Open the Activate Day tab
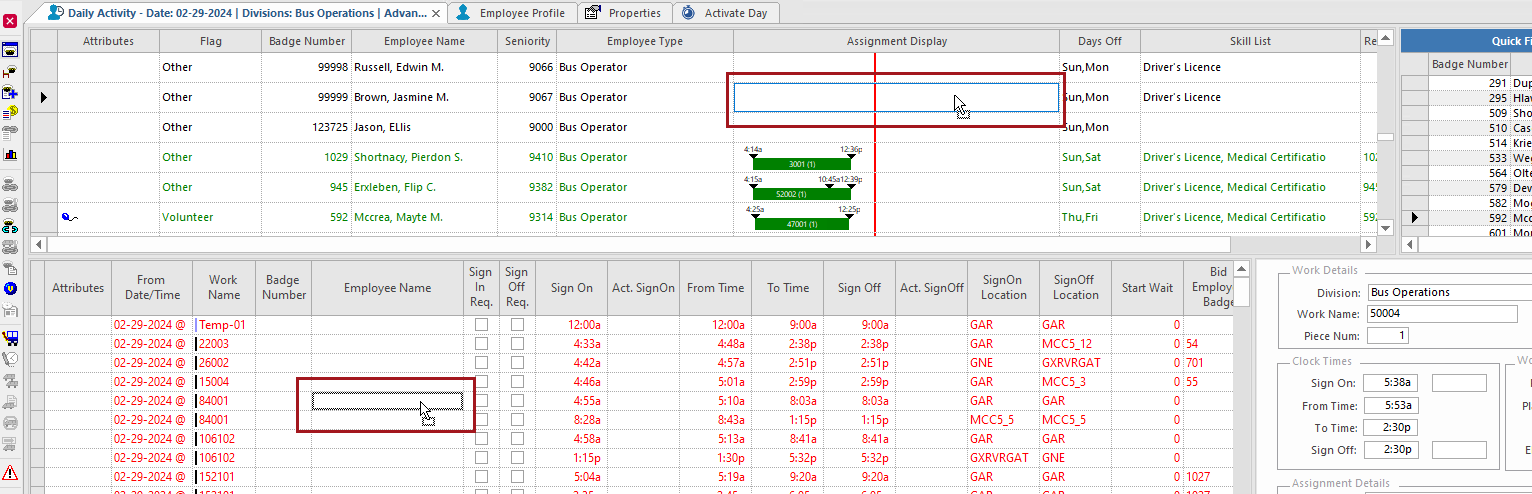 (726, 13)
